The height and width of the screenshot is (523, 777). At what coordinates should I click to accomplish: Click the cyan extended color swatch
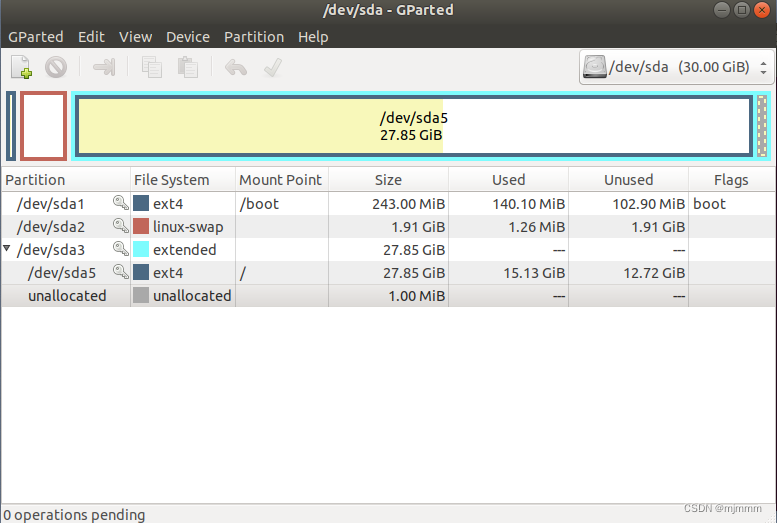pyautogui.click(x=141, y=249)
